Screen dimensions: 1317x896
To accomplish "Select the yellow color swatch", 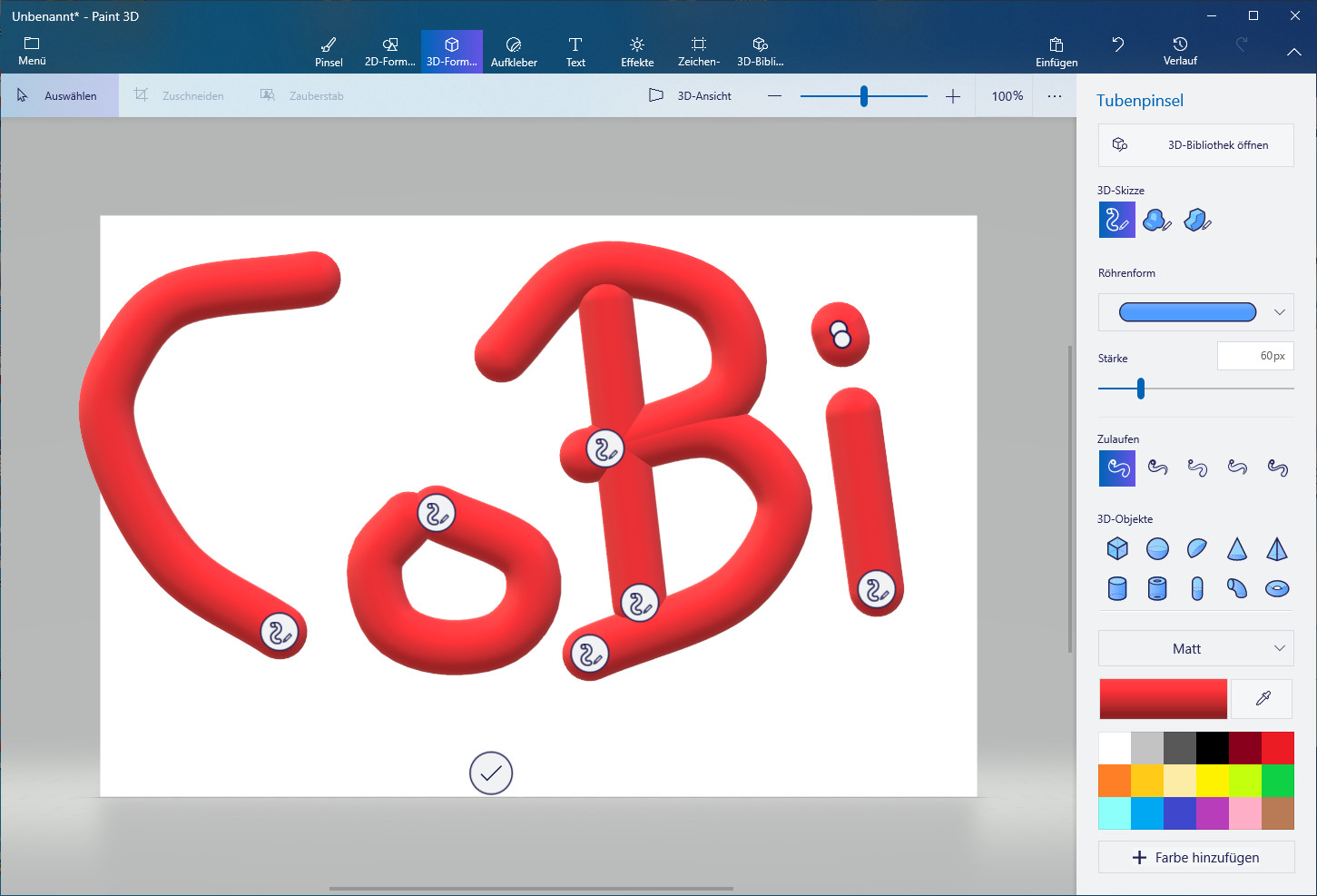I will click(1212, 780).
